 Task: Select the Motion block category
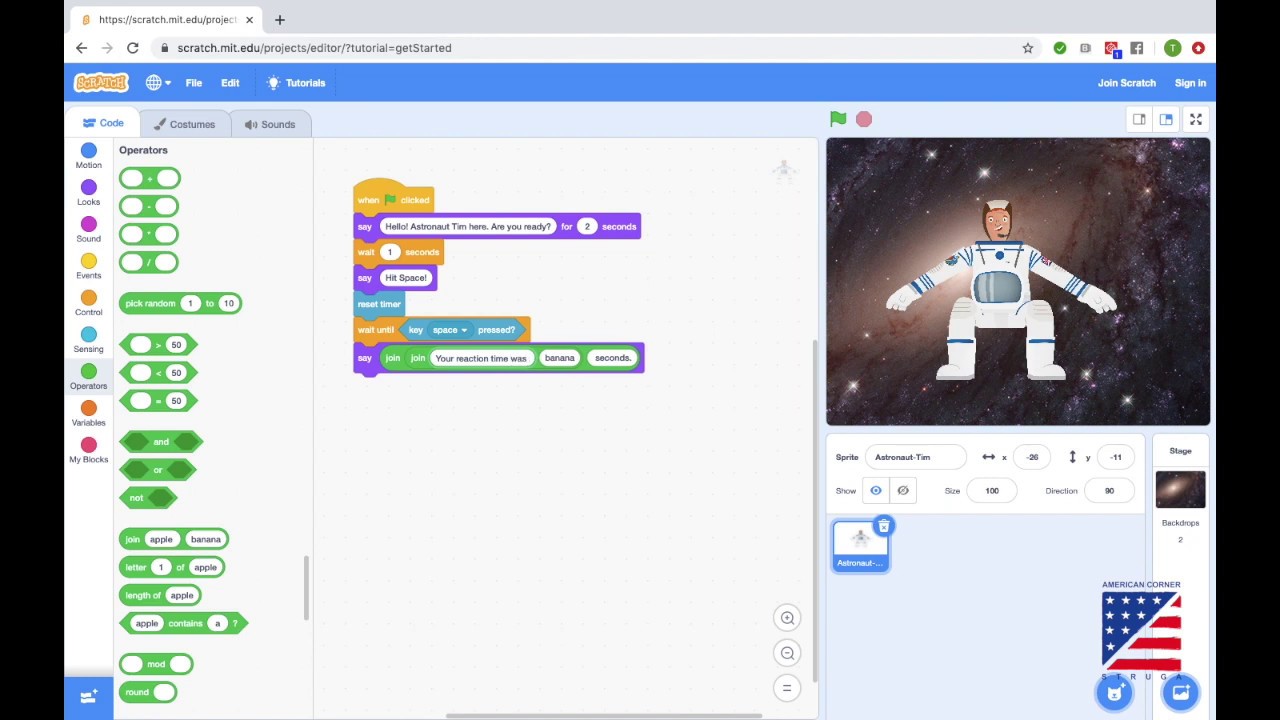(88, 156)
